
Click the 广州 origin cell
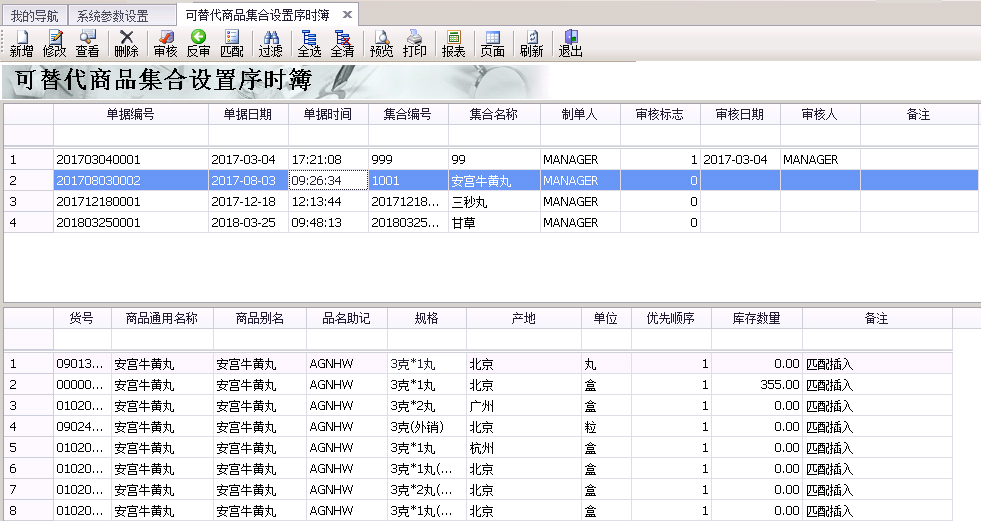click(524, 406)
